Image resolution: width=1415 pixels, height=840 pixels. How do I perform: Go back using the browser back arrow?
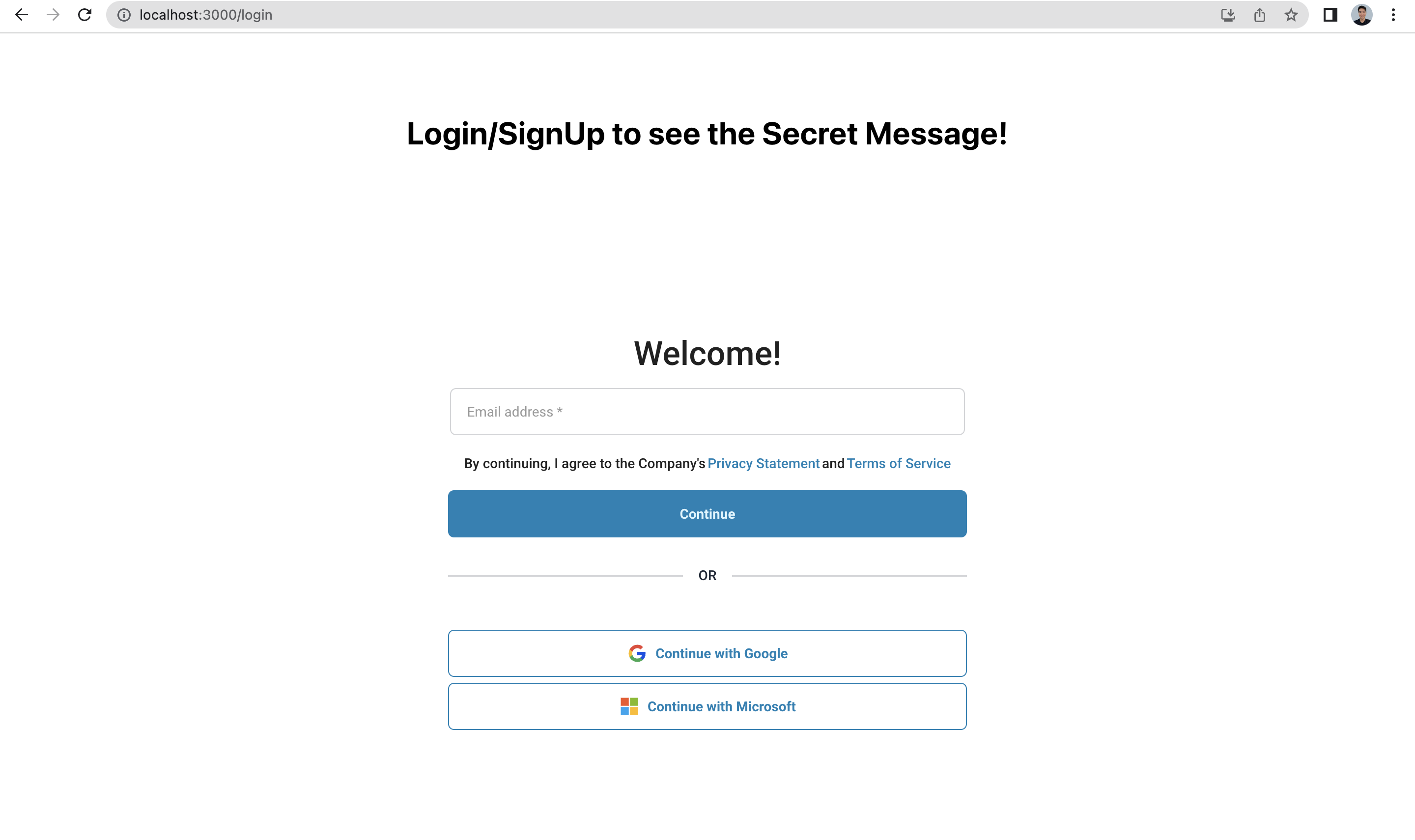pyautogui.click(x=22, y=15)
